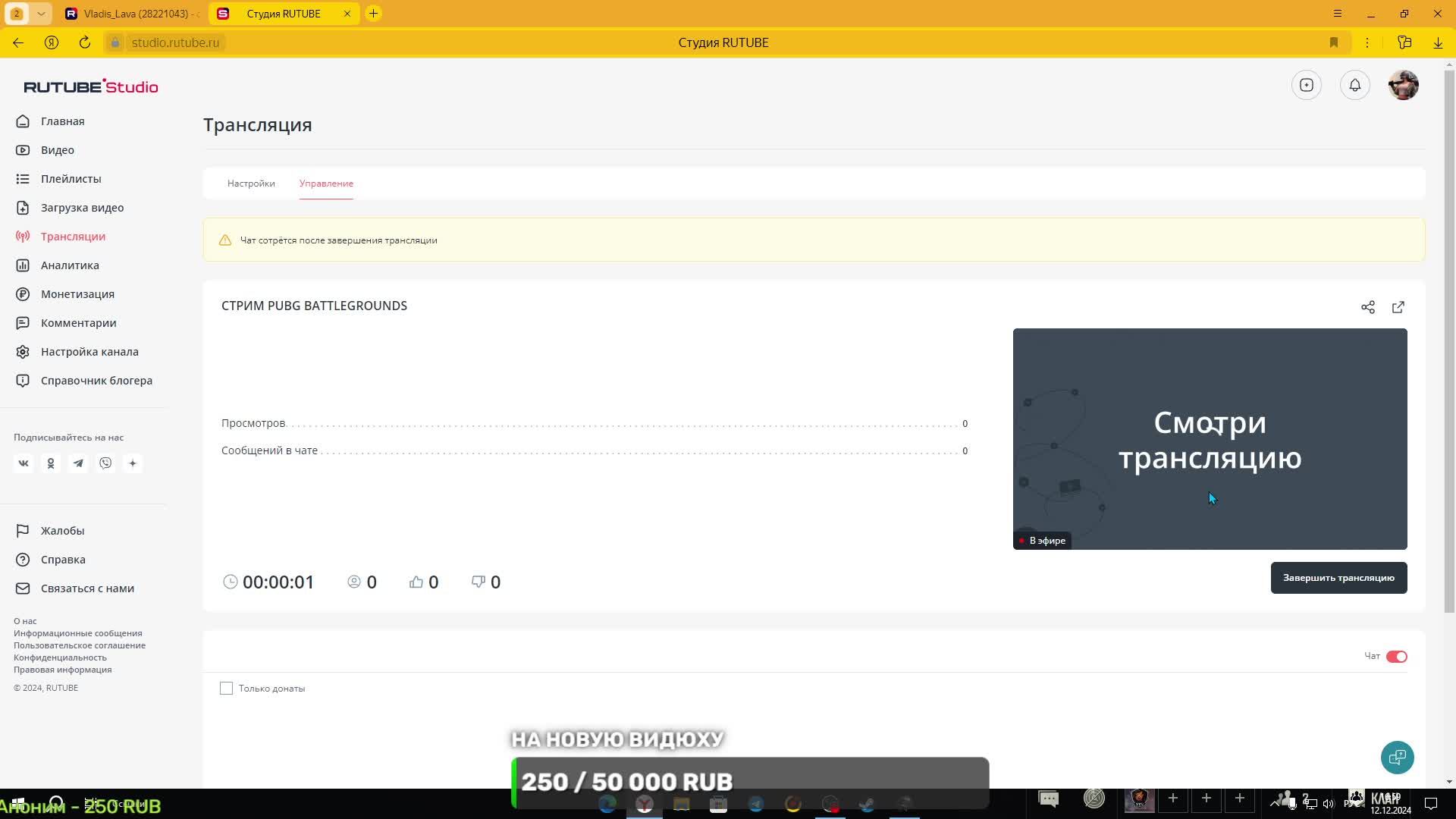Select the Управление tab
The image size is (1456, 819).
click(x=326, y=184)
